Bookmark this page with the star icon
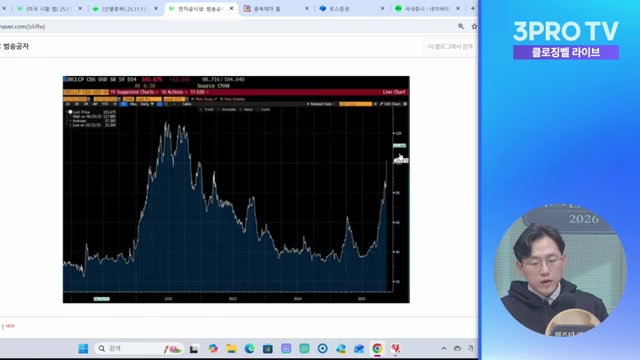Viewport: 640px width, 360px height. point(474,27)
